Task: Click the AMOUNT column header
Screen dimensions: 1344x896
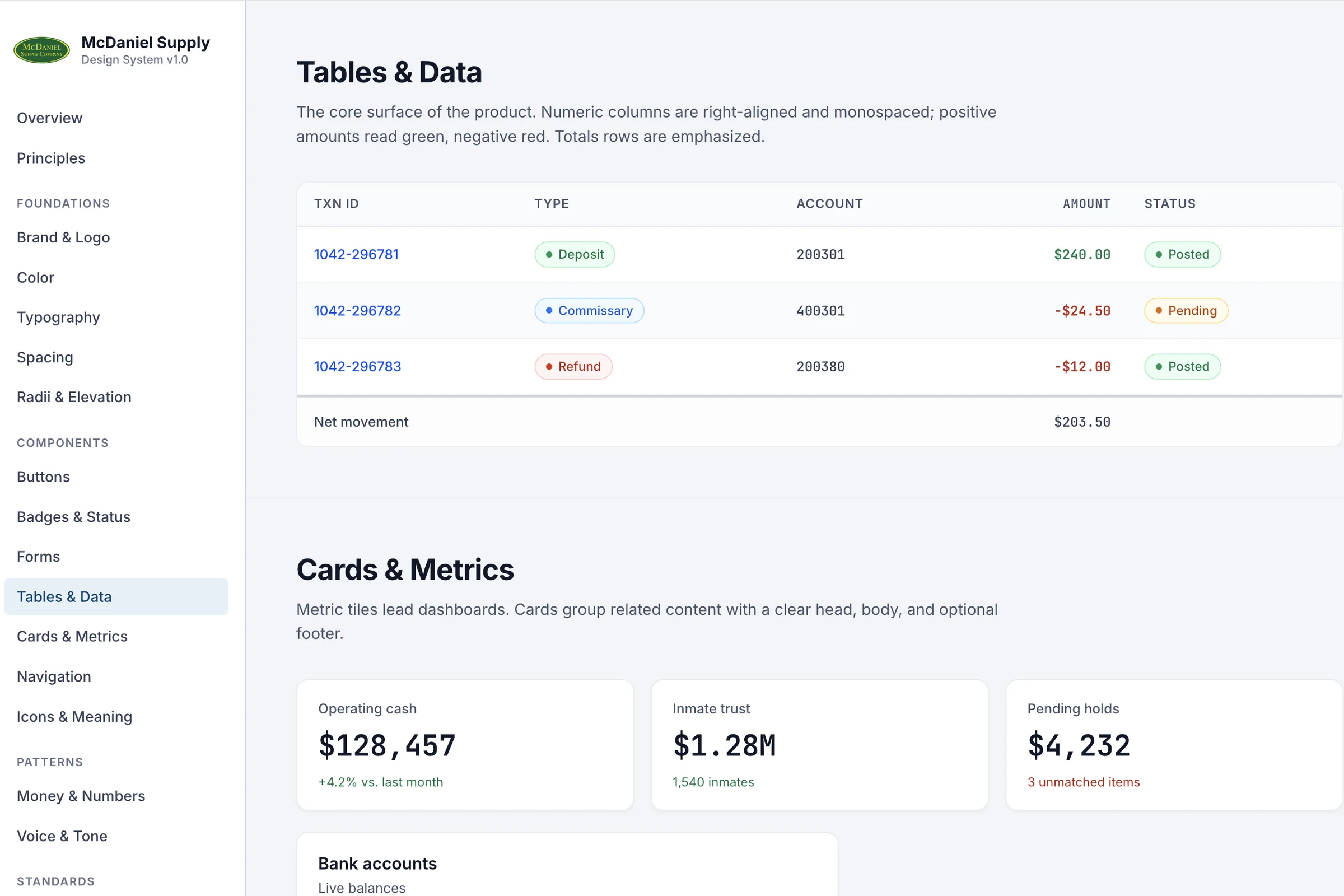Action: pos(1086,203)
